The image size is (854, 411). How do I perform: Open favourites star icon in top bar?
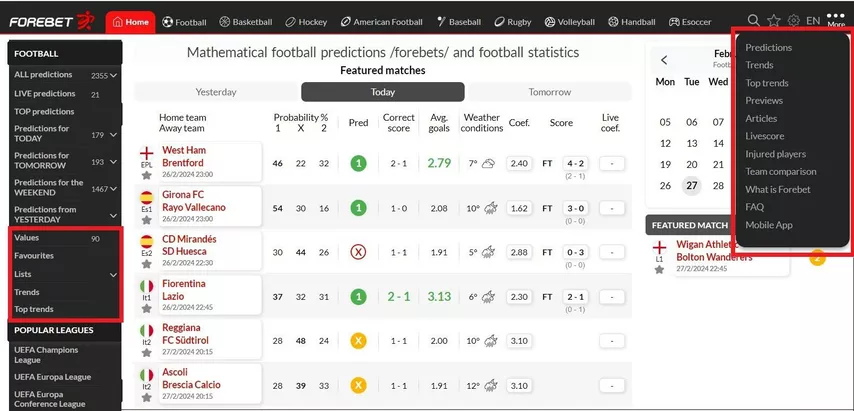click(773, 21)
